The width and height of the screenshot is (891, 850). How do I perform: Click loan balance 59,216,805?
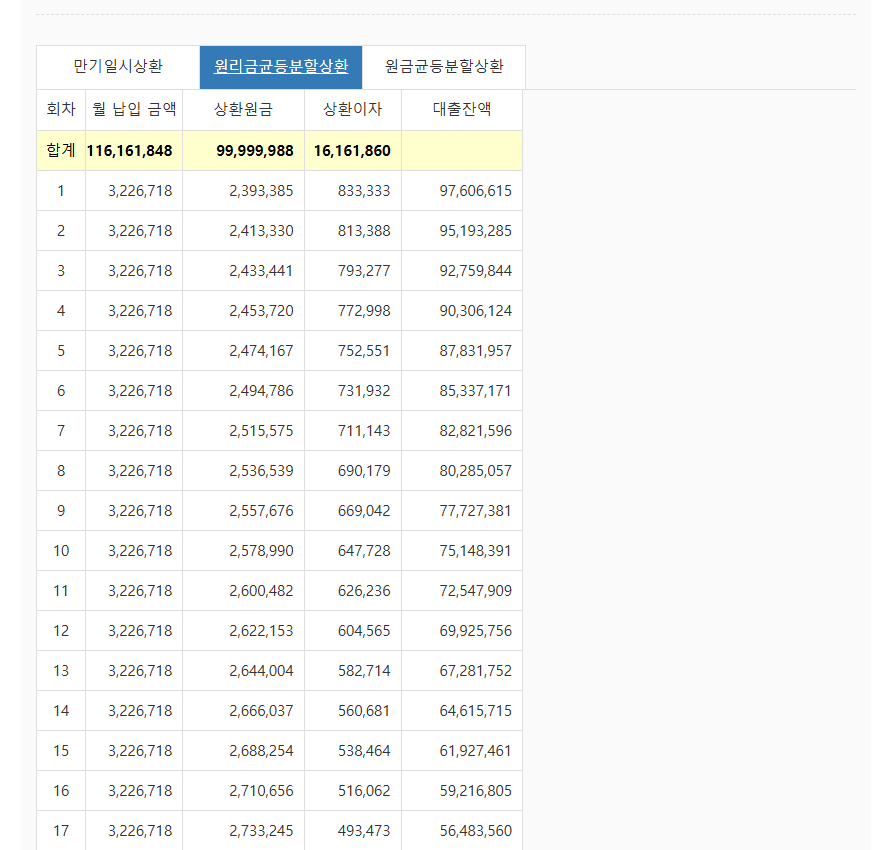[x=476, y=791]
